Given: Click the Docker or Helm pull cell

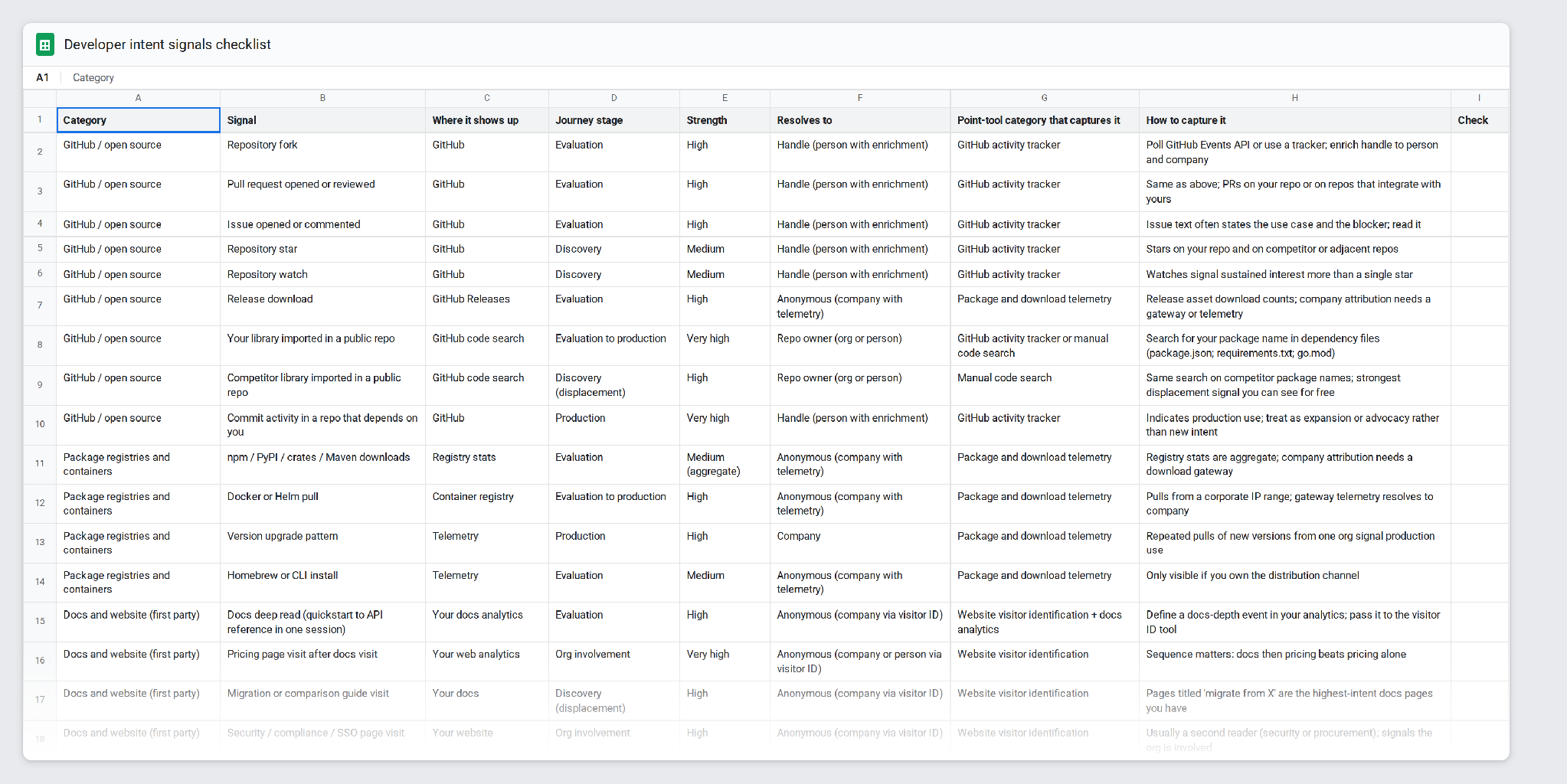Looking at the screenshot, I should click(x=322, y=504).
